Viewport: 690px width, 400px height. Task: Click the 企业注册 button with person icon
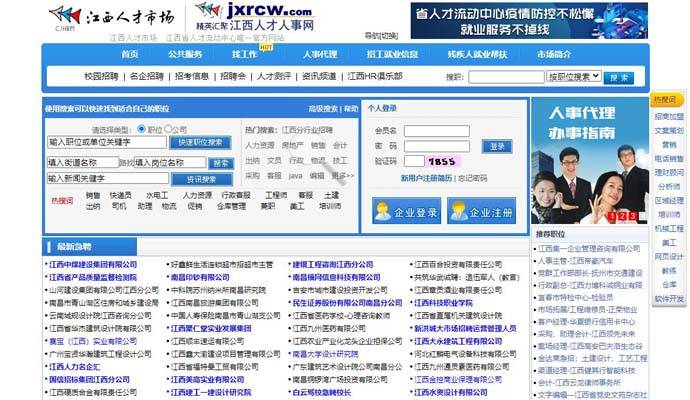point(481,211)
